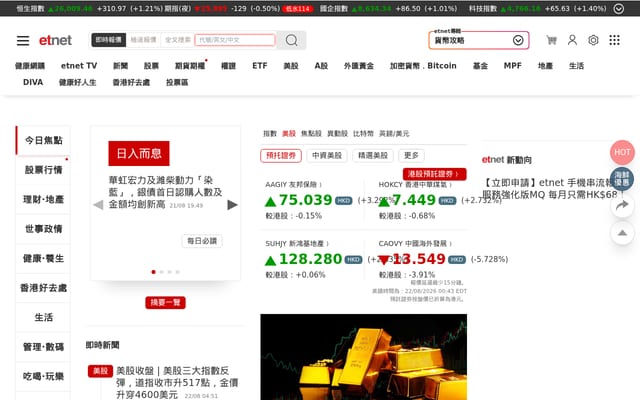Open ETF navigation menu

click(260, 66)
